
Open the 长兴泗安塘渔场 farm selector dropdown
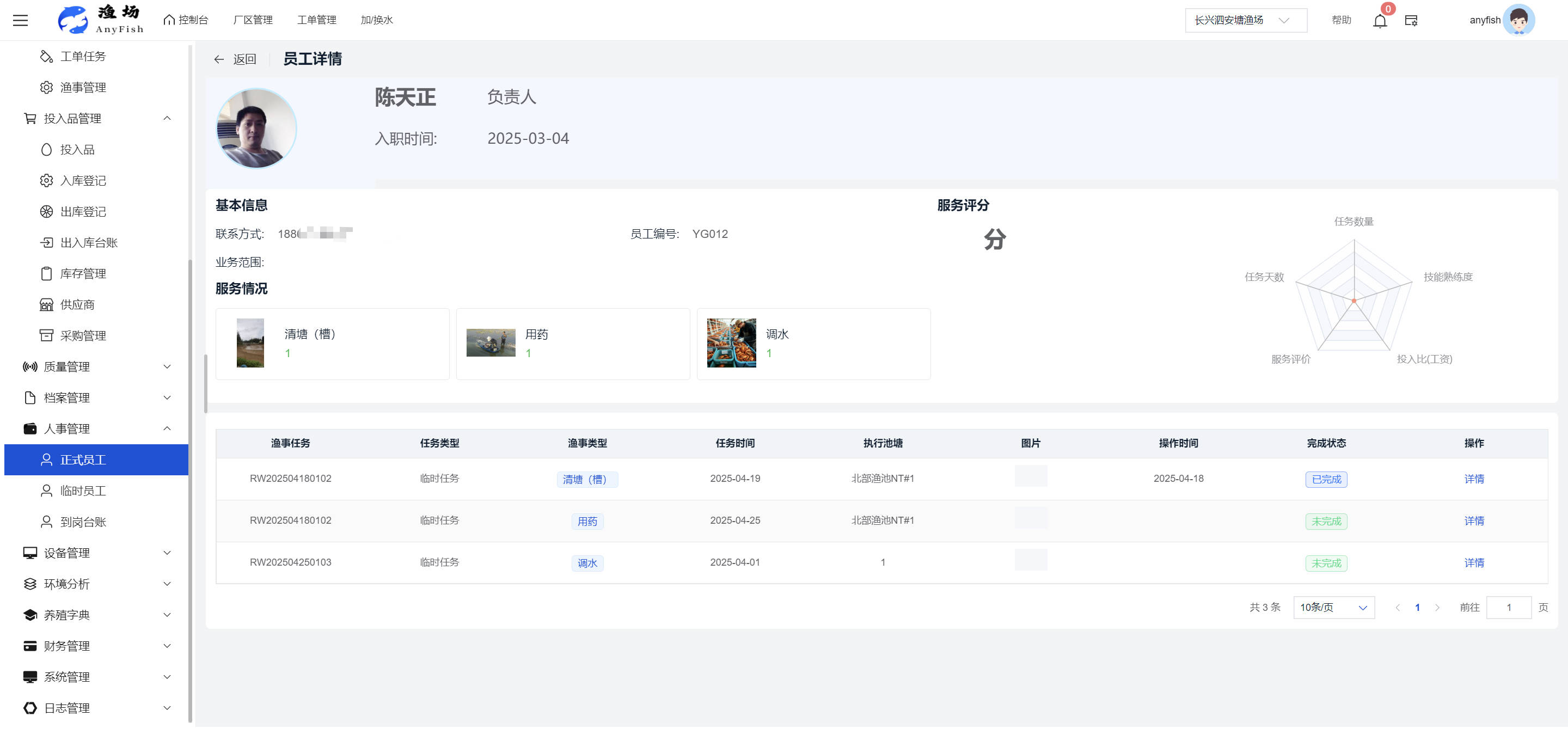point(1245,20)
